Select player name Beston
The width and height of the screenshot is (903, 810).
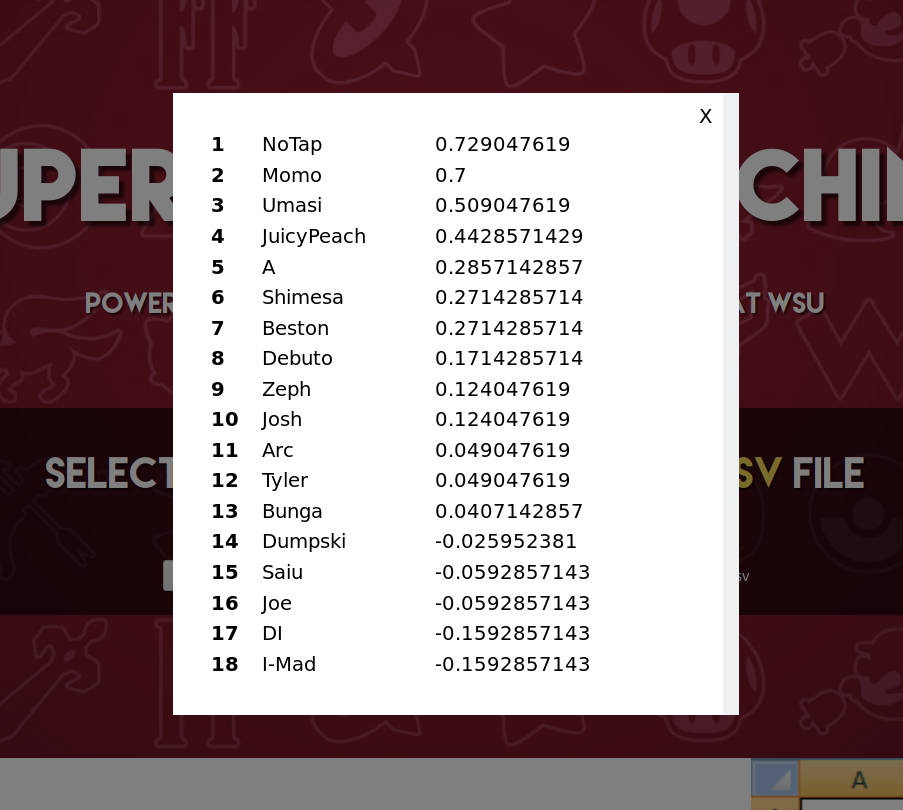(295, 328)
